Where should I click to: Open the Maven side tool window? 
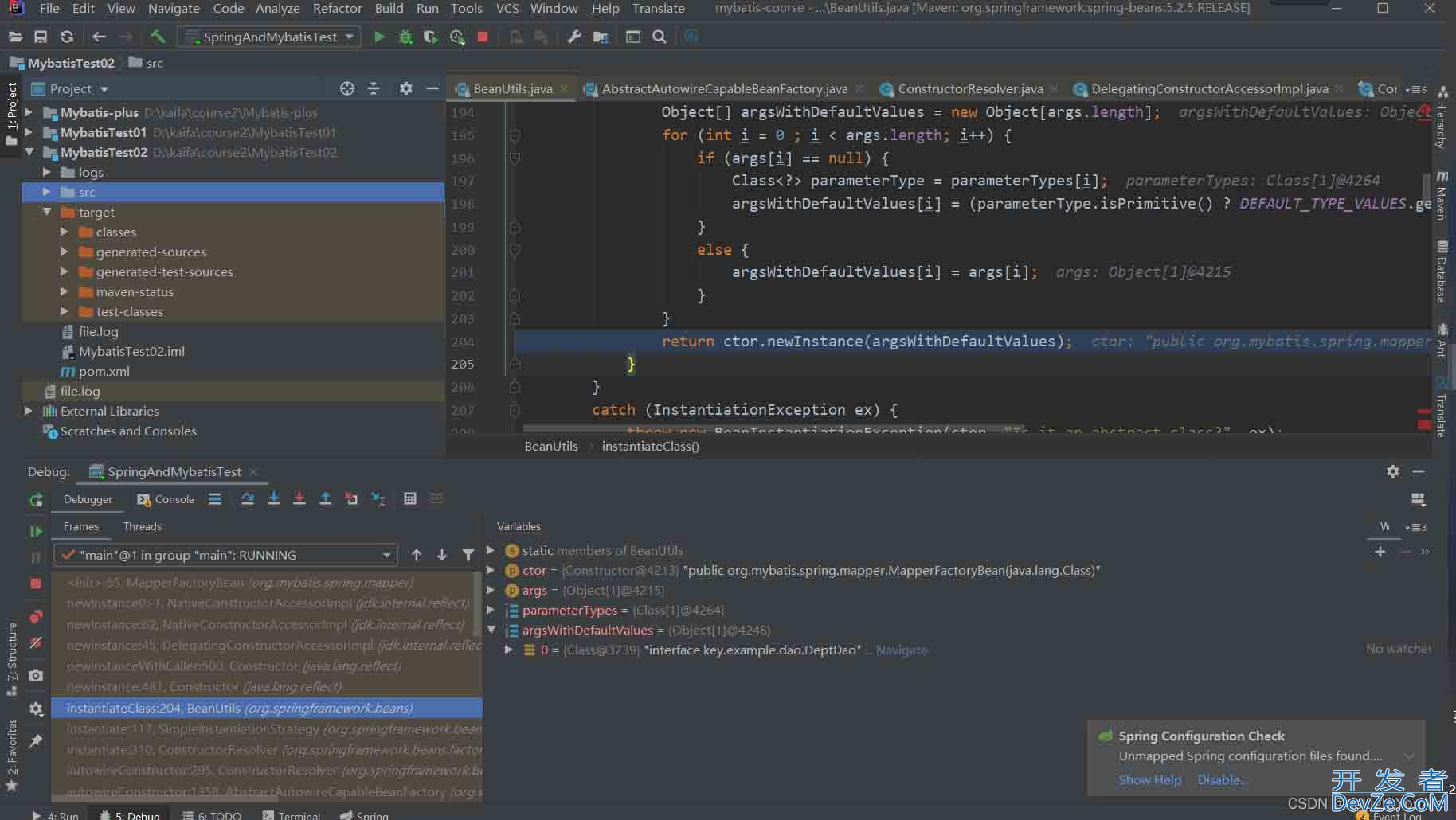point(1442,195)
